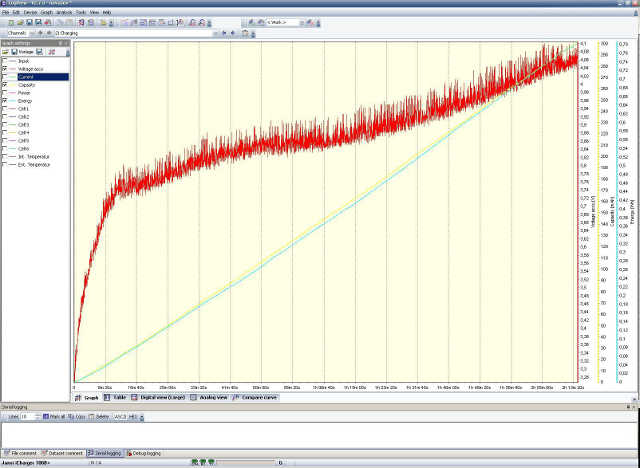Toggle the Voltage curve checkbox
Screen dimensions: 640x468
click(5, 69)
